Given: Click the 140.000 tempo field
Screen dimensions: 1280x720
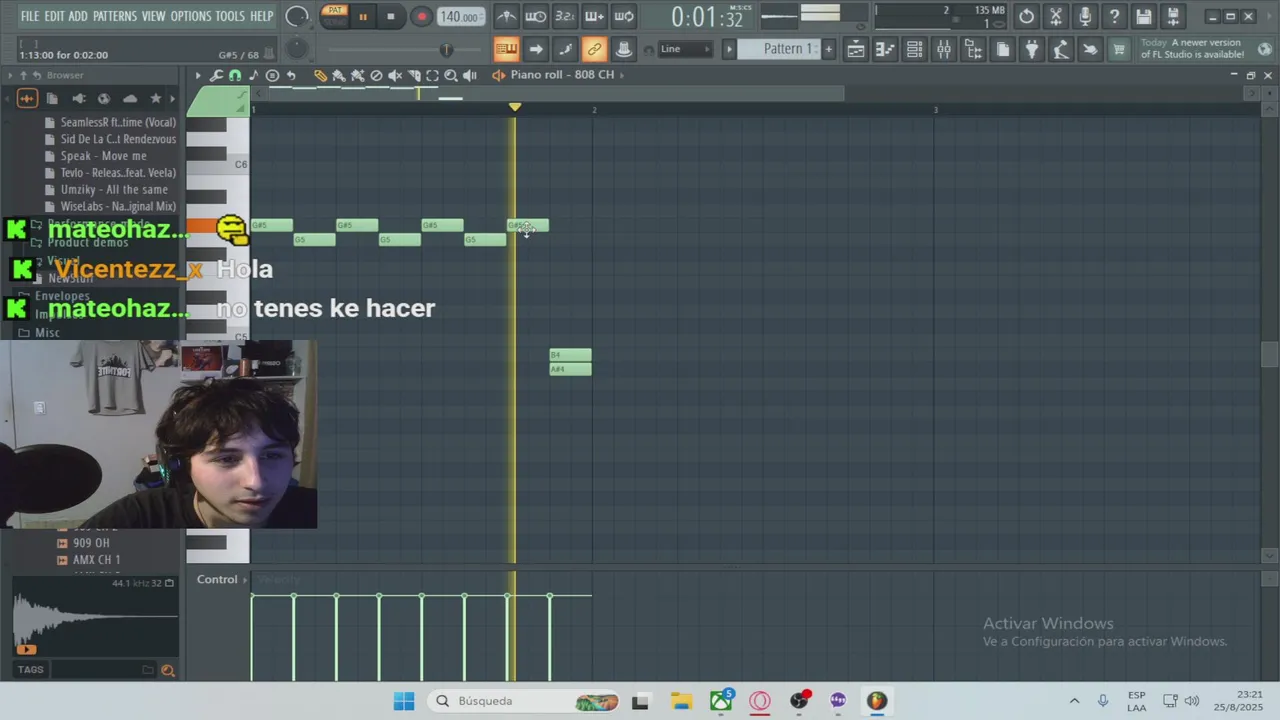Looking at the screenshot, I should (x=460, y=17).
